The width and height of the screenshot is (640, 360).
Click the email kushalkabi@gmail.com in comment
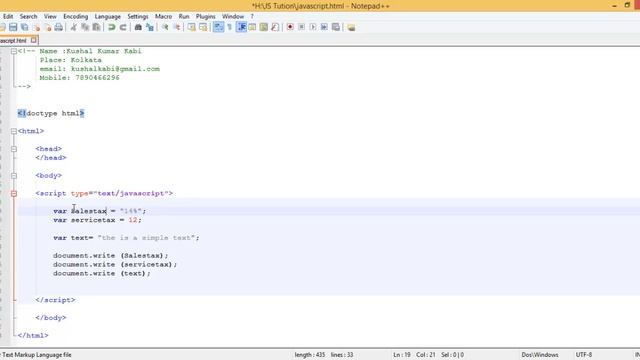pos(116,69)
